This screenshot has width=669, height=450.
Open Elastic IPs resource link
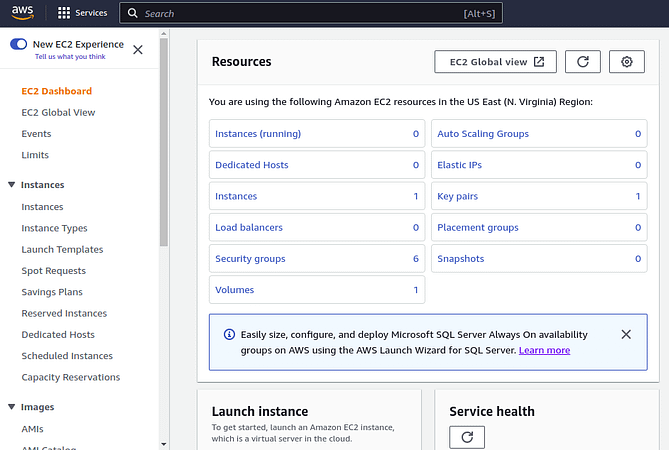459,165
